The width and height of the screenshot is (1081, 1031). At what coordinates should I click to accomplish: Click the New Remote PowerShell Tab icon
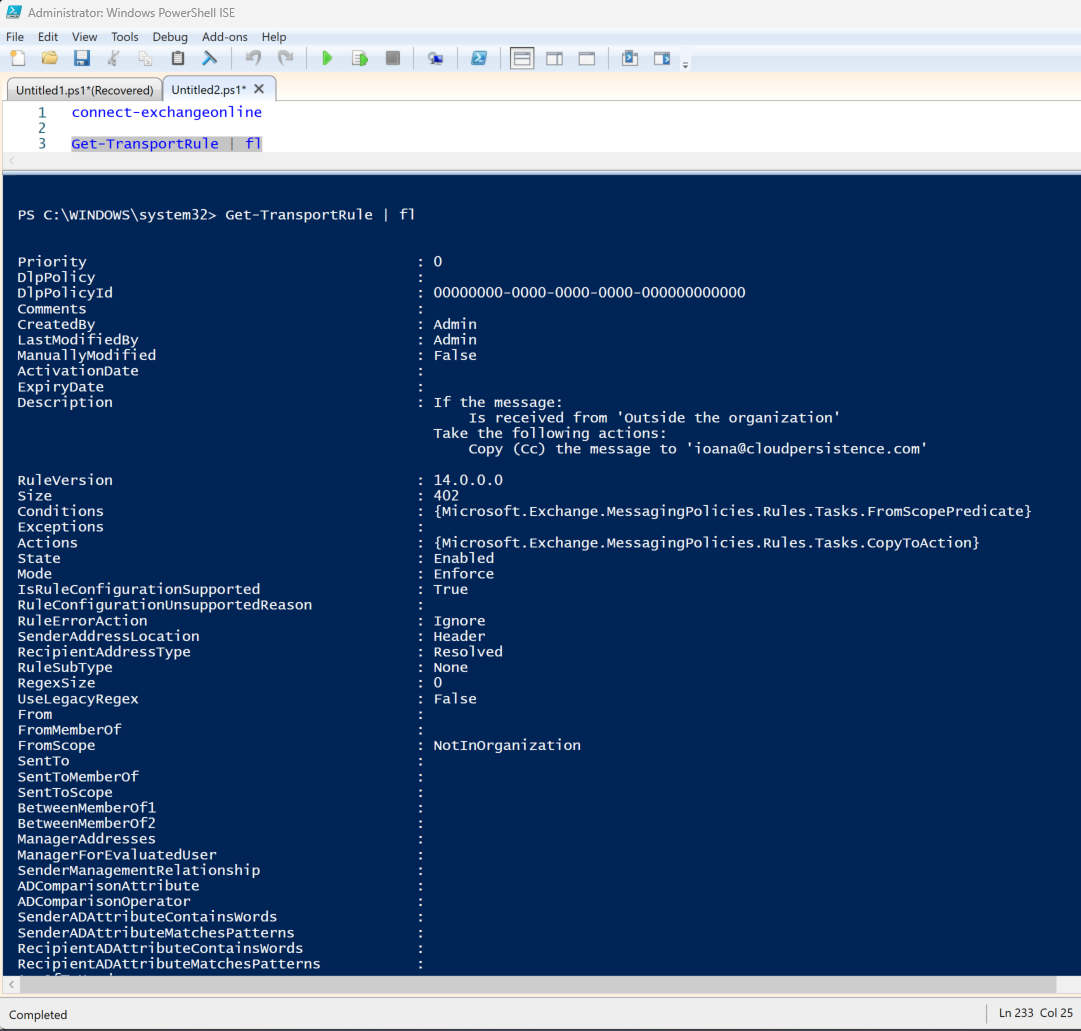[435, 59]
